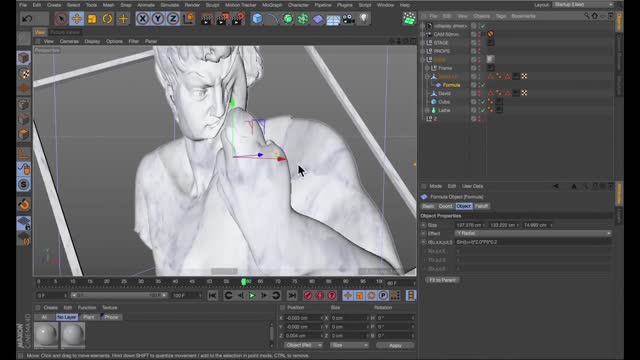Click the timeline preview range slider bar

point(119,295)
